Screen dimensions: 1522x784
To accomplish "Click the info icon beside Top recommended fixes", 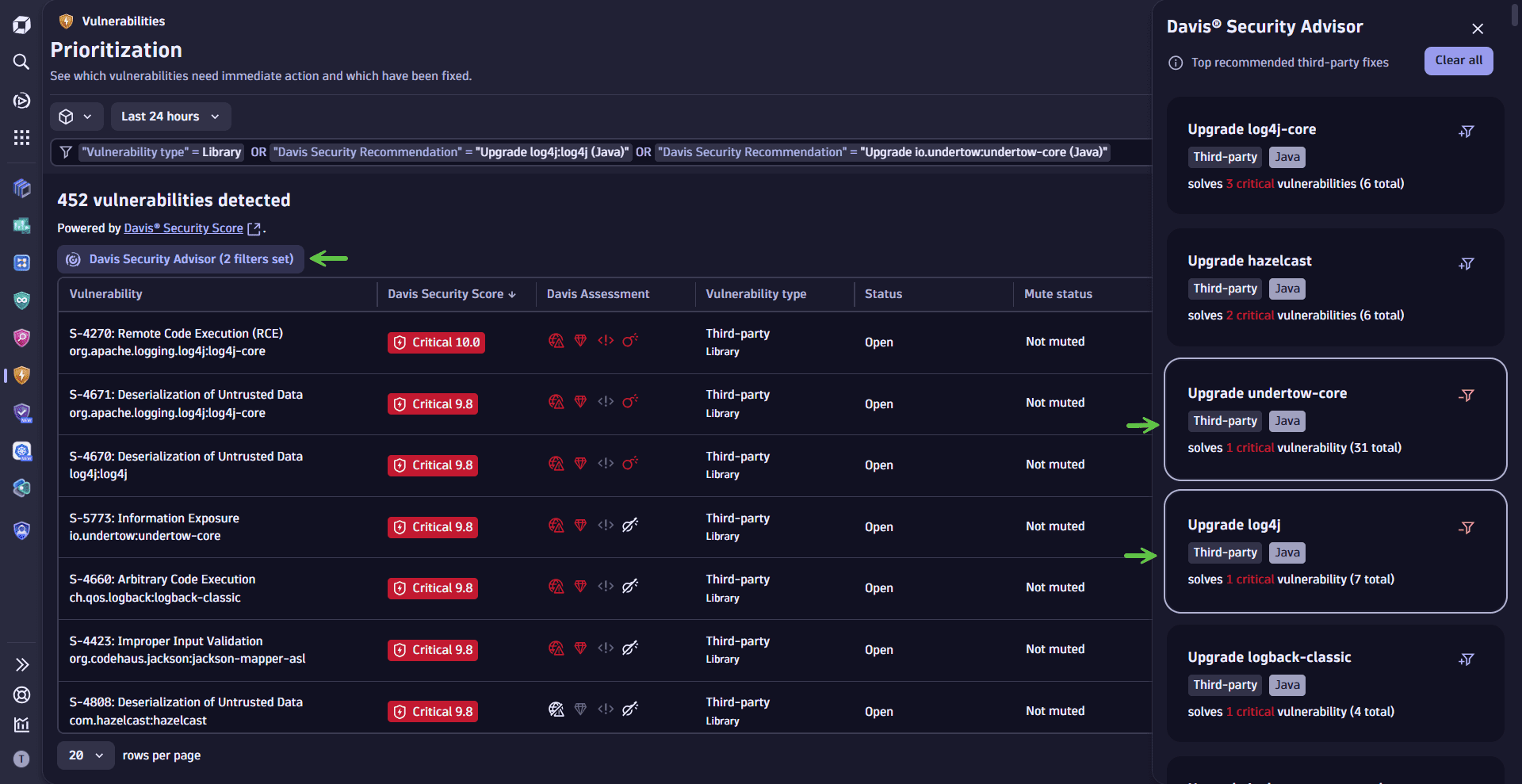I will pyautogui.click(x=1176, y=63).
